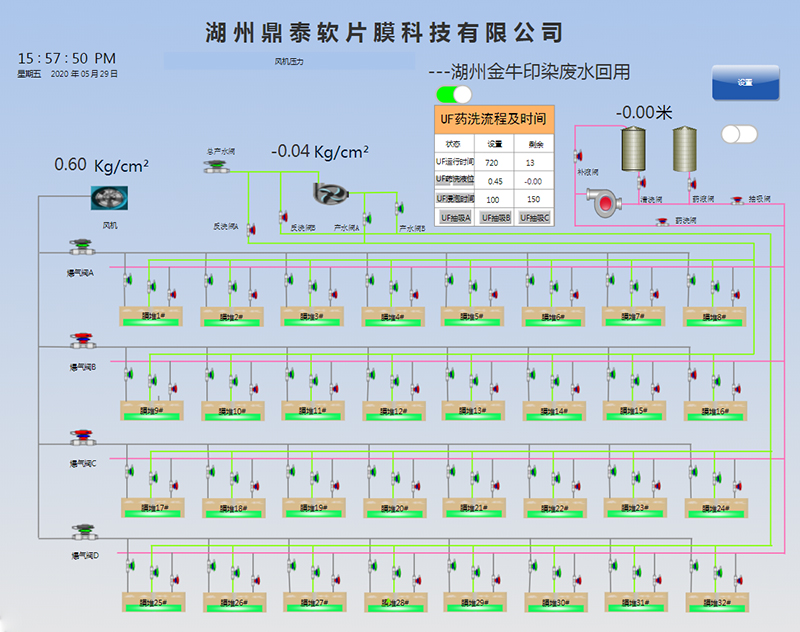The height and width of the screenshot is (632, 800).
Task: Click the UF药洗液位 label button
Action: [455, 180]
